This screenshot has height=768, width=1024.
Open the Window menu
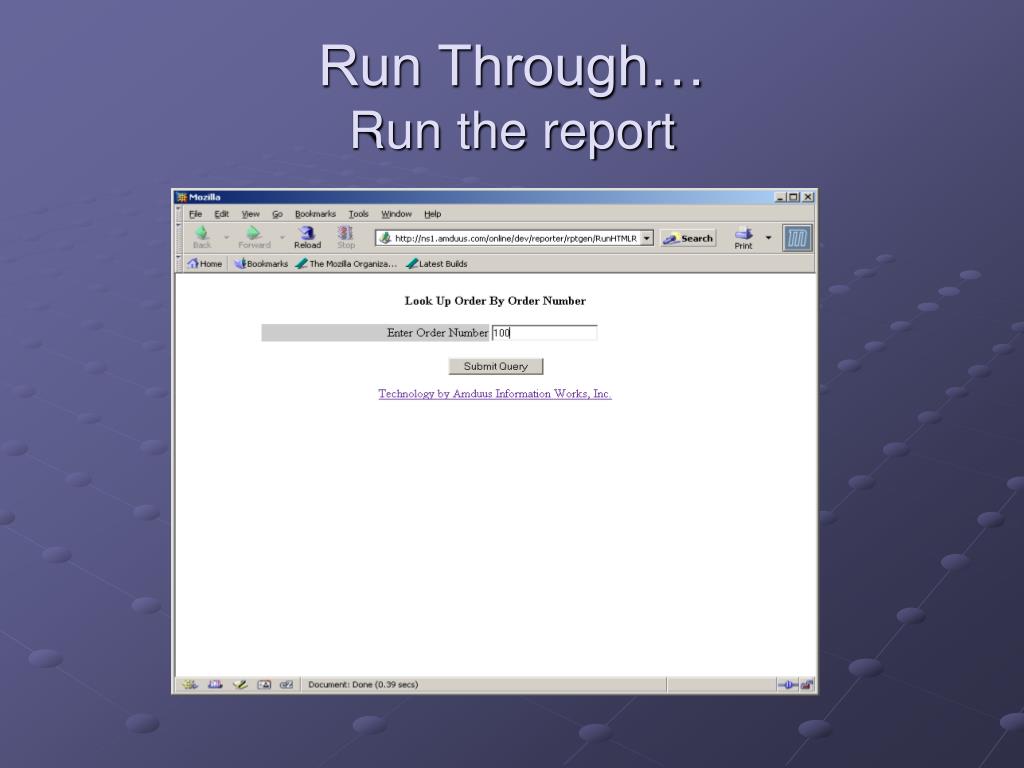(396, 214)
